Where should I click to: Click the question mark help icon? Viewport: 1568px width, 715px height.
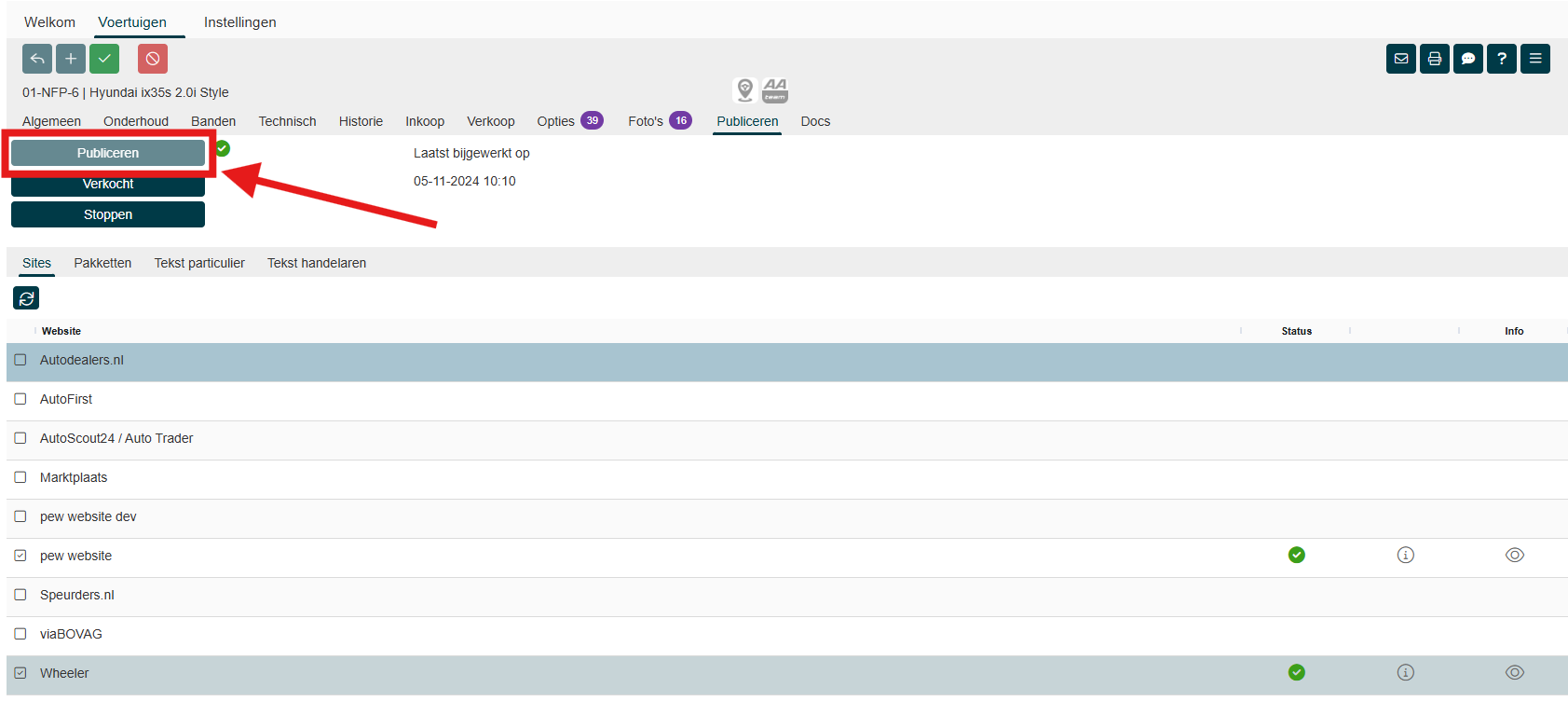click(1501, 59)
